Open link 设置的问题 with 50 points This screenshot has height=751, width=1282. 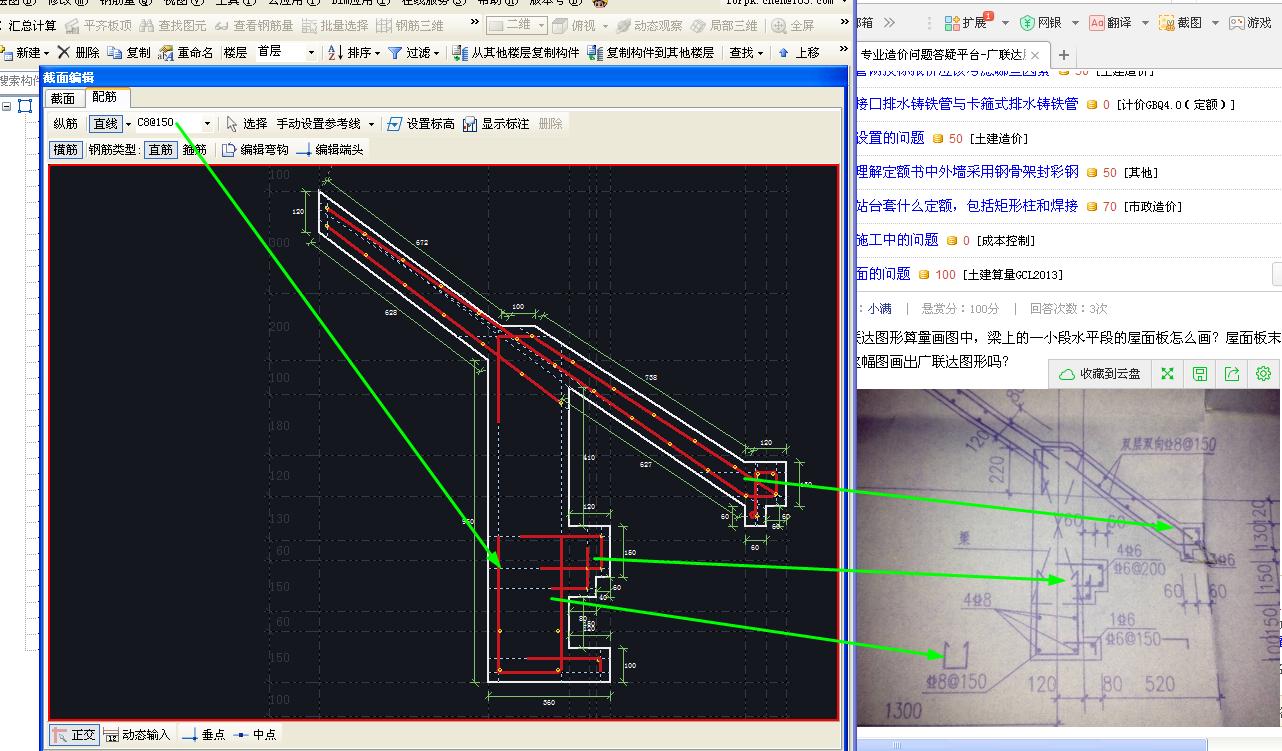(890, 137)
